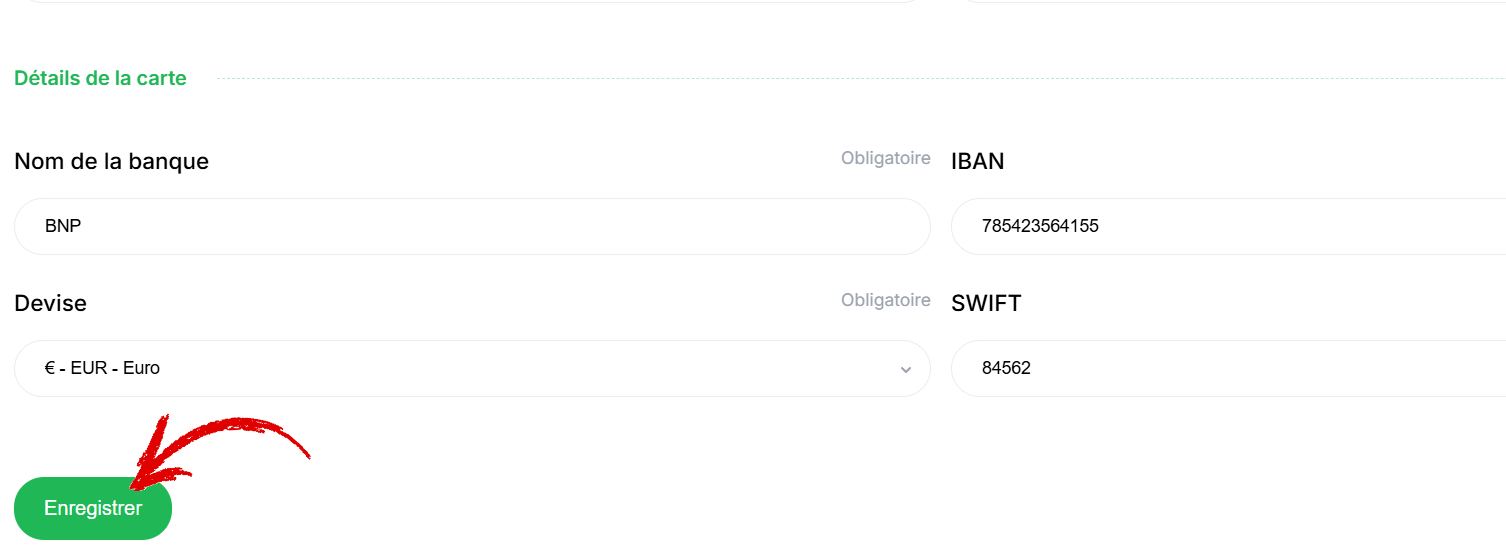Click the "IBAN" field label
The width and height of the screenshot is (1506, 545).
tap(978, 161)
